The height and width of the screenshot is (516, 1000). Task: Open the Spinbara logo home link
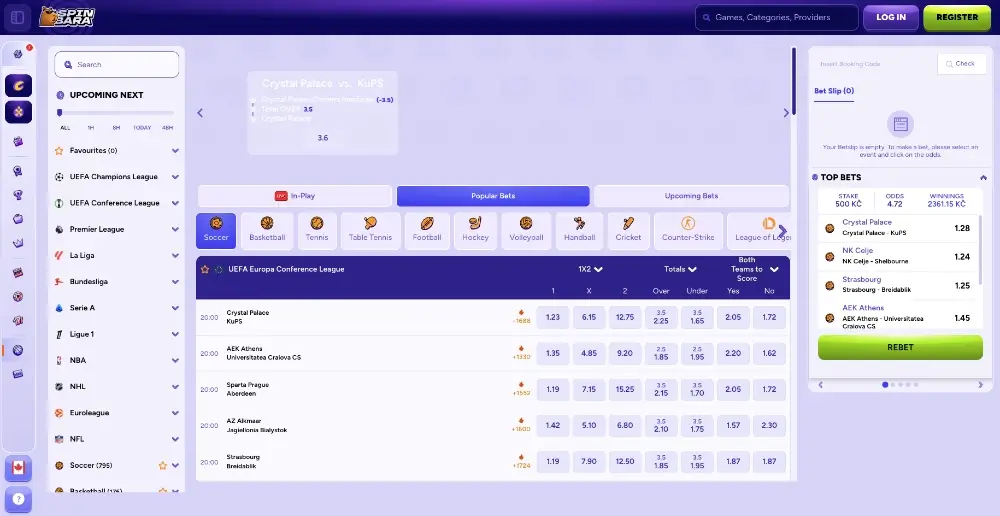click(67, 17)
